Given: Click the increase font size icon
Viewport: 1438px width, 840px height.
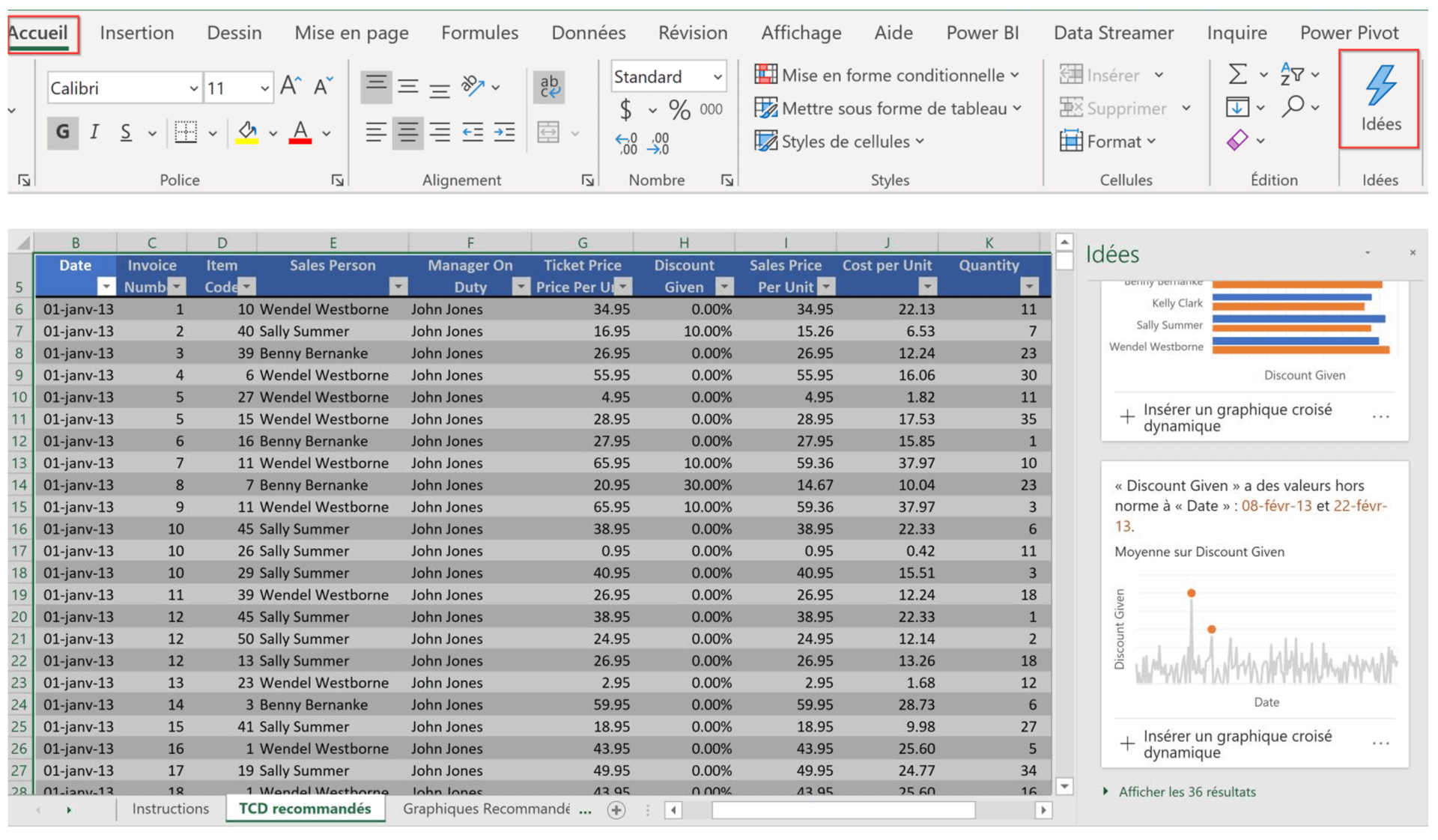Looking at the screenshot, I should click(x=290, y=87).
